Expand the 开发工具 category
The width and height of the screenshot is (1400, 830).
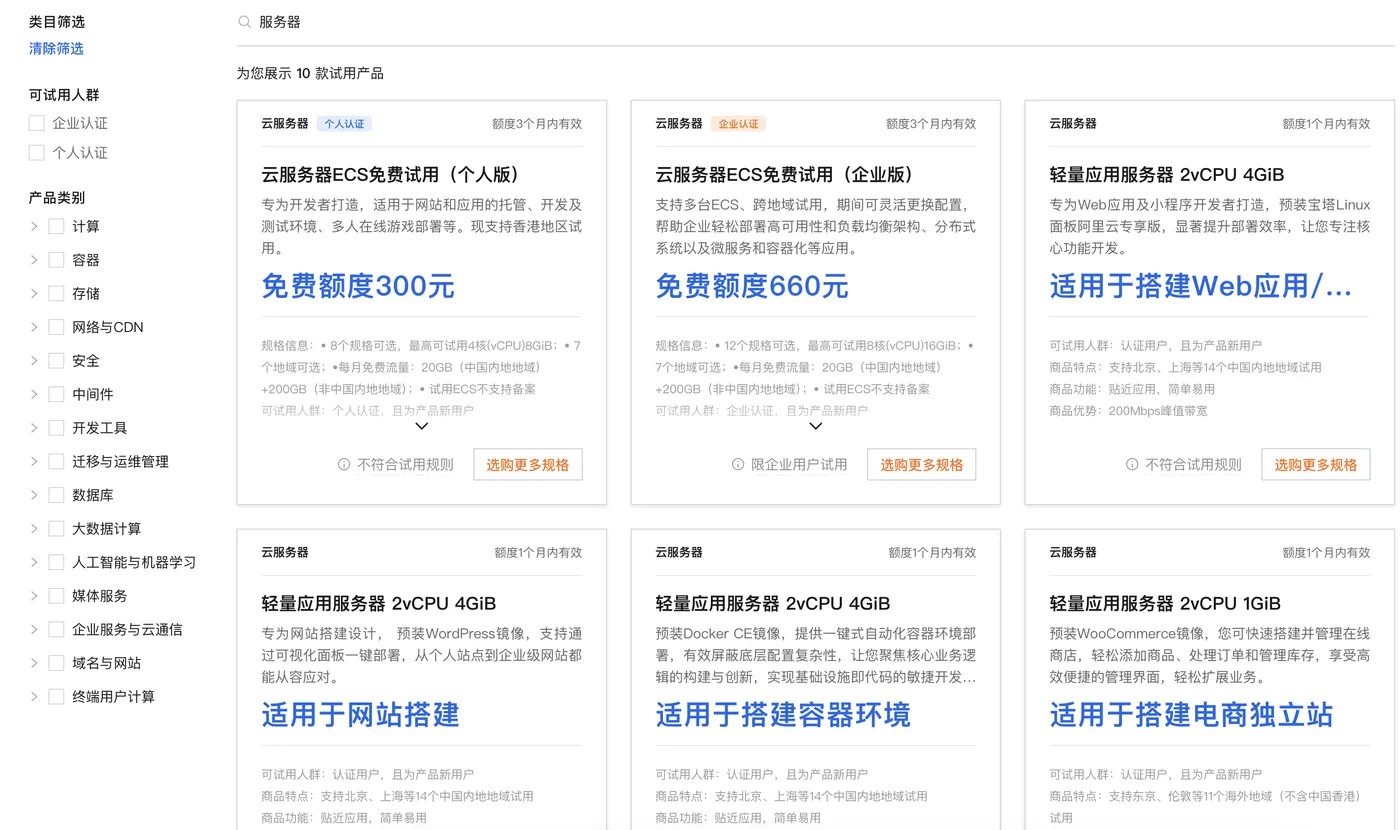[32, 427]
